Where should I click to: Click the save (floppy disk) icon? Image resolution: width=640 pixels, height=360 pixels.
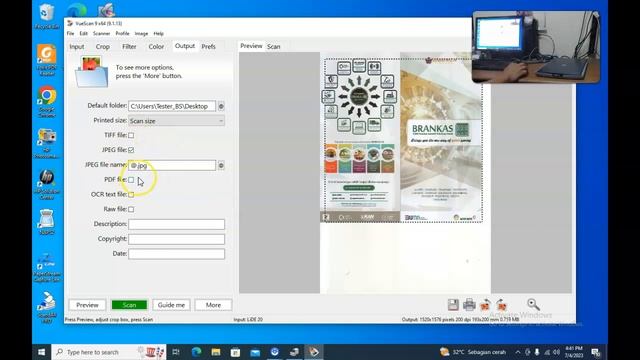point(453,305)
